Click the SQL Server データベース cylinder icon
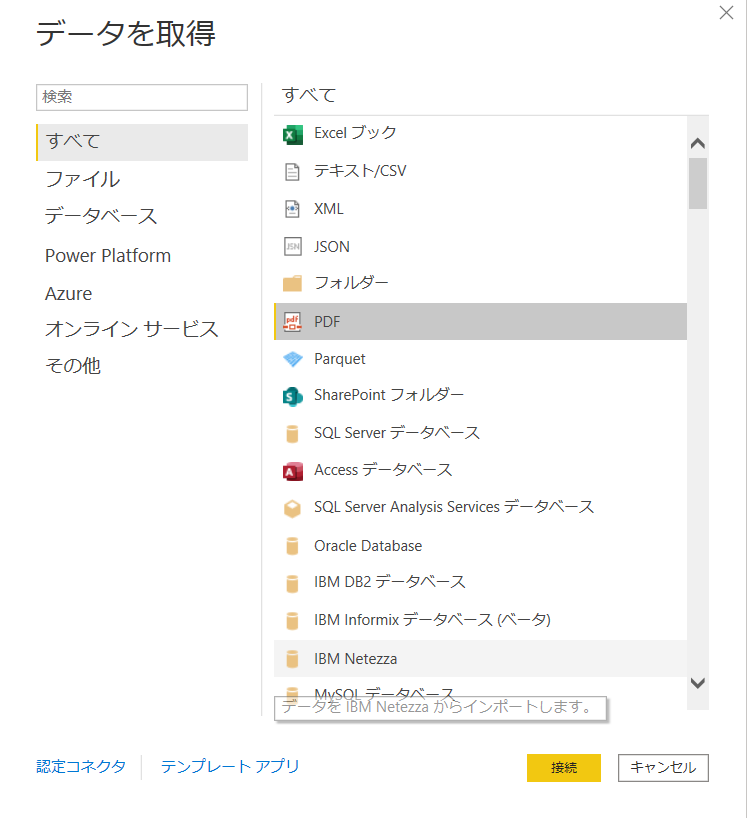The width and height of the screenshot is (747, 818). pos(293,434)
